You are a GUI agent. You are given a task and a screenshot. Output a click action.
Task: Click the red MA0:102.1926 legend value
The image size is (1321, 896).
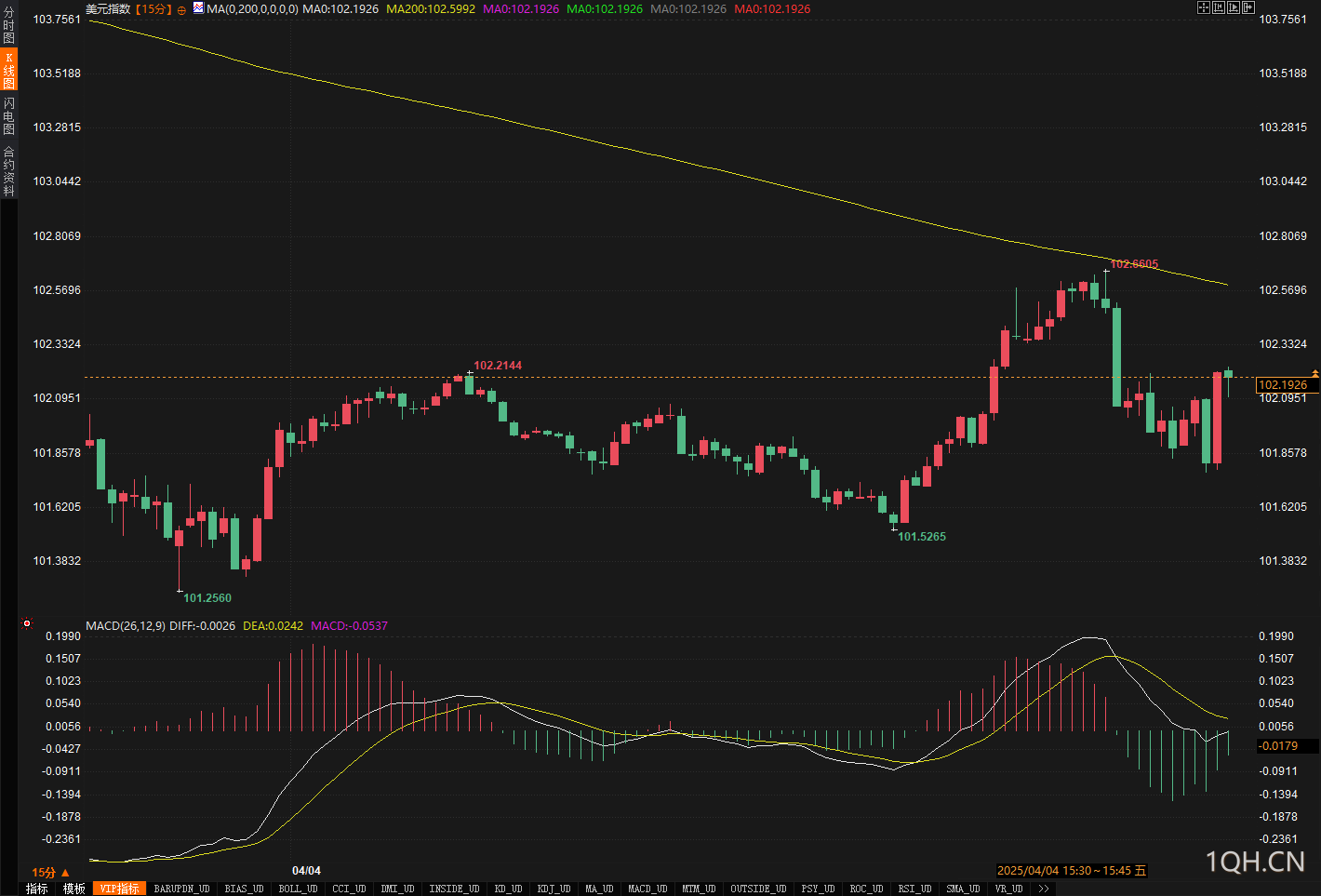coord(772,9)
